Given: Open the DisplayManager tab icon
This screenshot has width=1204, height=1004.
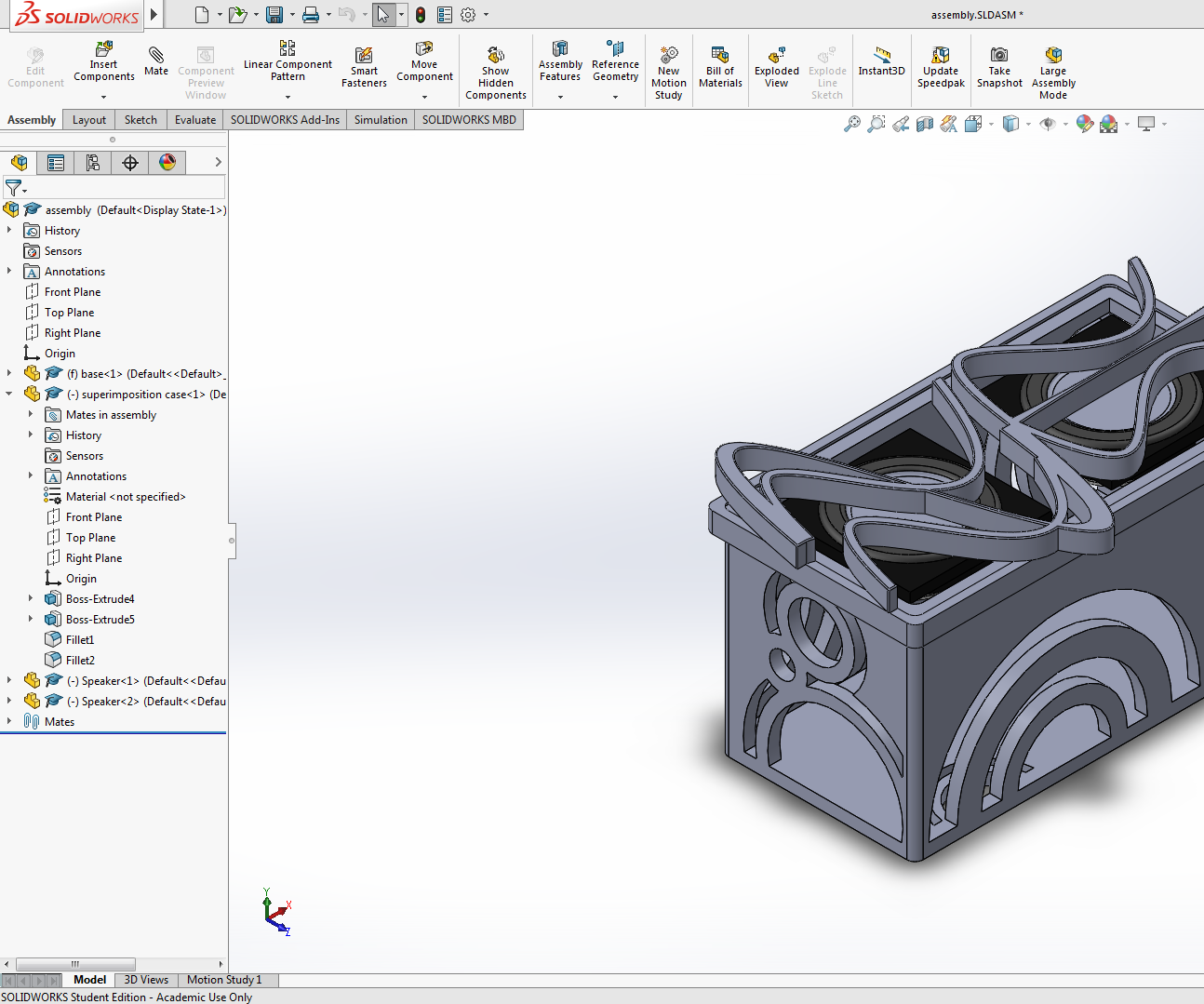Looking at the screenshot, I should coord(167,163).
